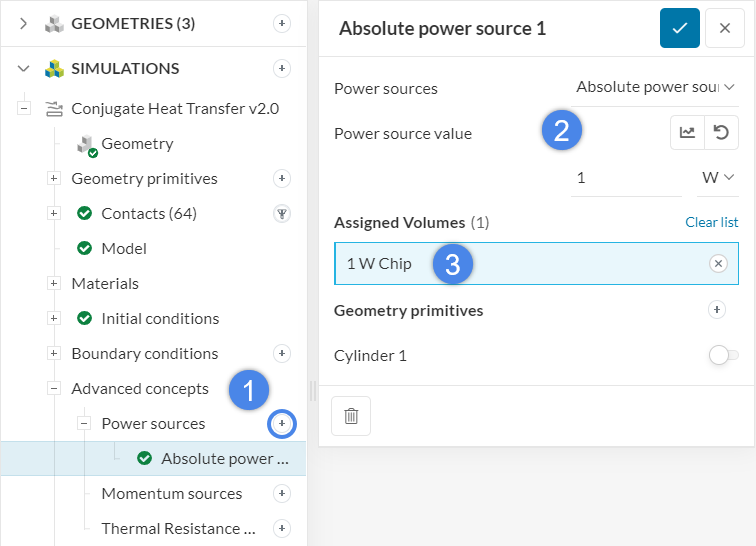Select Contacts (64) in the tree

(149, 213)
